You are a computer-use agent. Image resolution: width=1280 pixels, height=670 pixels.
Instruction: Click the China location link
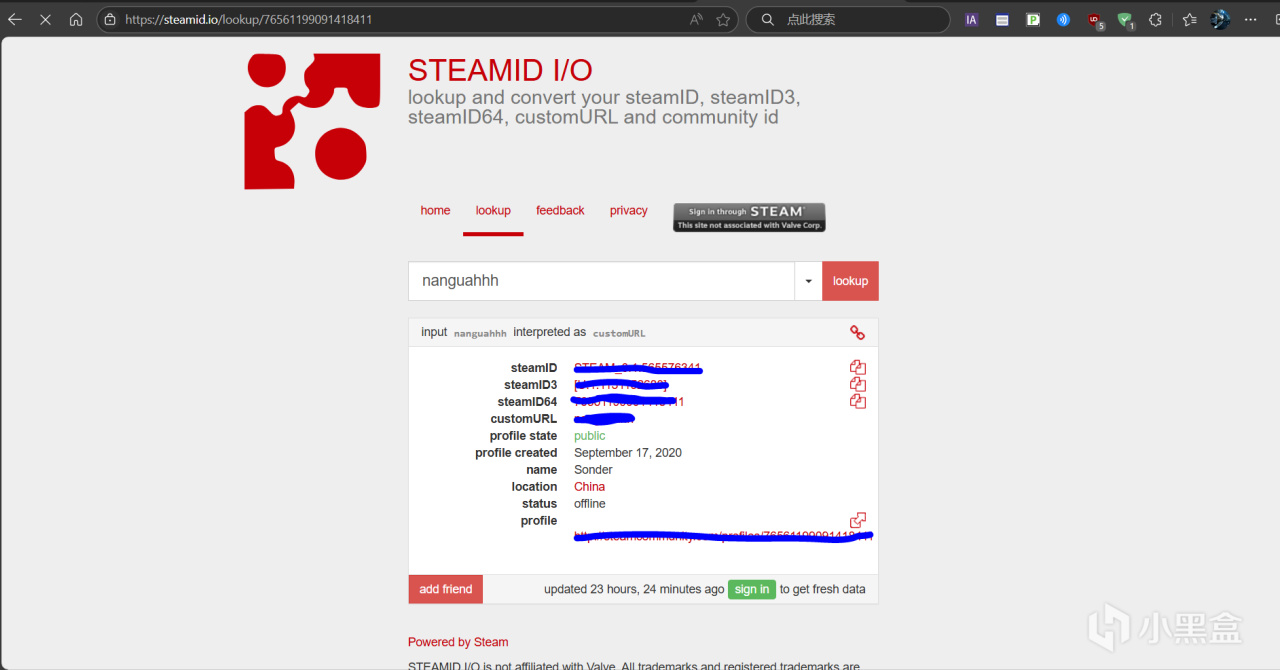589,487
